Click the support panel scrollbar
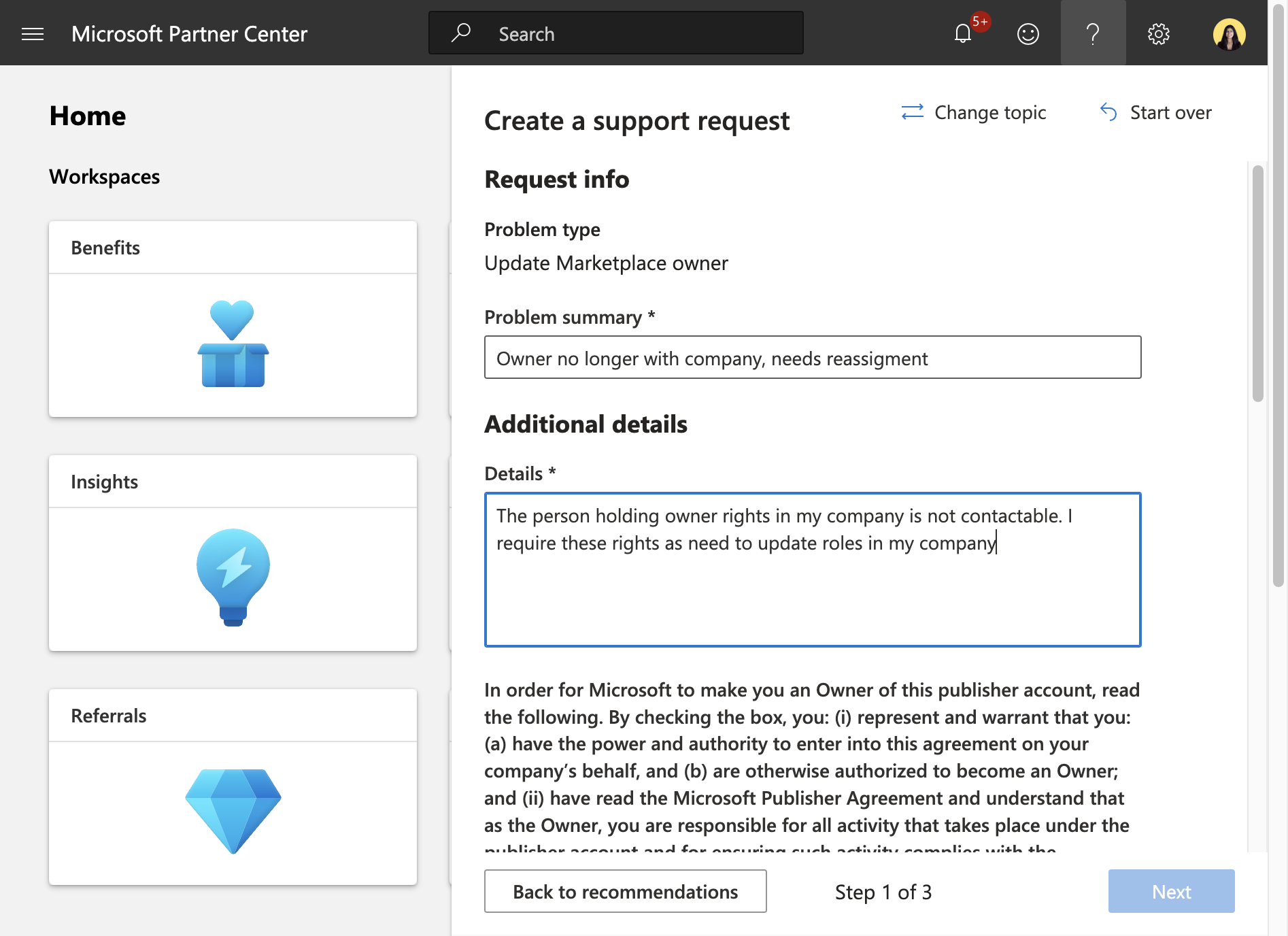Image resolution: width=1288 pixels, height=936 pixels. pyautogui.click(x=1258, y=283)
